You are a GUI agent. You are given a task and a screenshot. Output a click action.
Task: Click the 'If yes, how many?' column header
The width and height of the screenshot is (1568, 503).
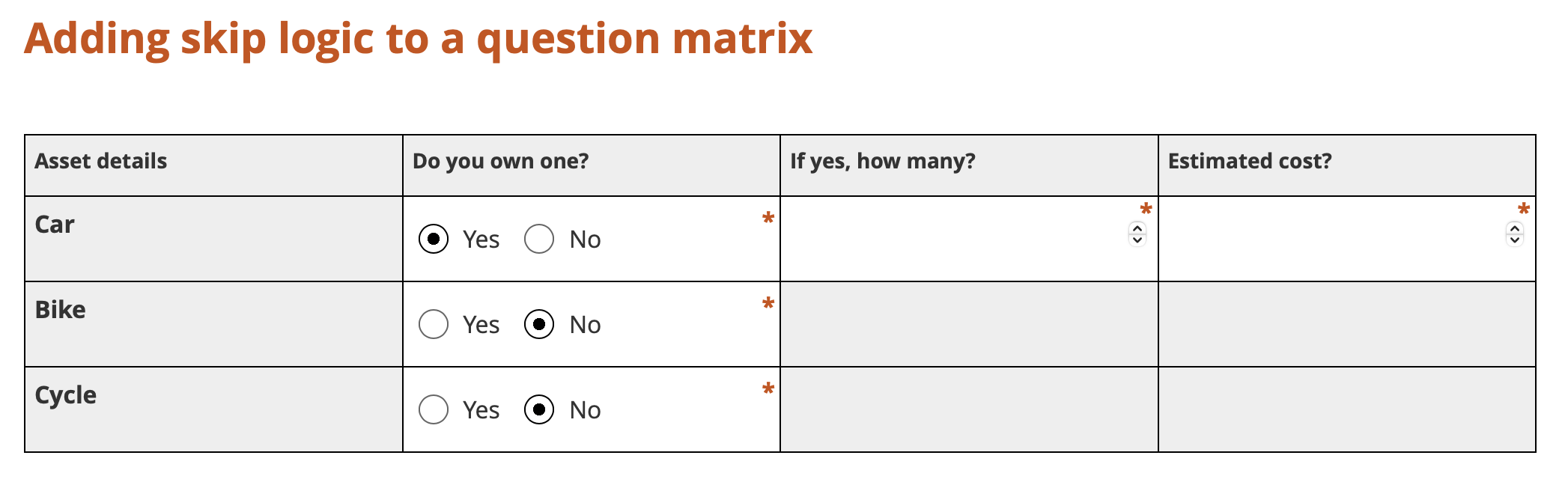pos(882,161)
